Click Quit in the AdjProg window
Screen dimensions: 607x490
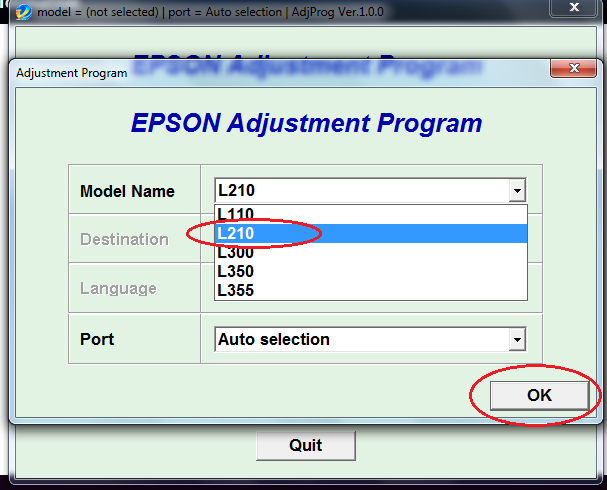pos(305,445)
